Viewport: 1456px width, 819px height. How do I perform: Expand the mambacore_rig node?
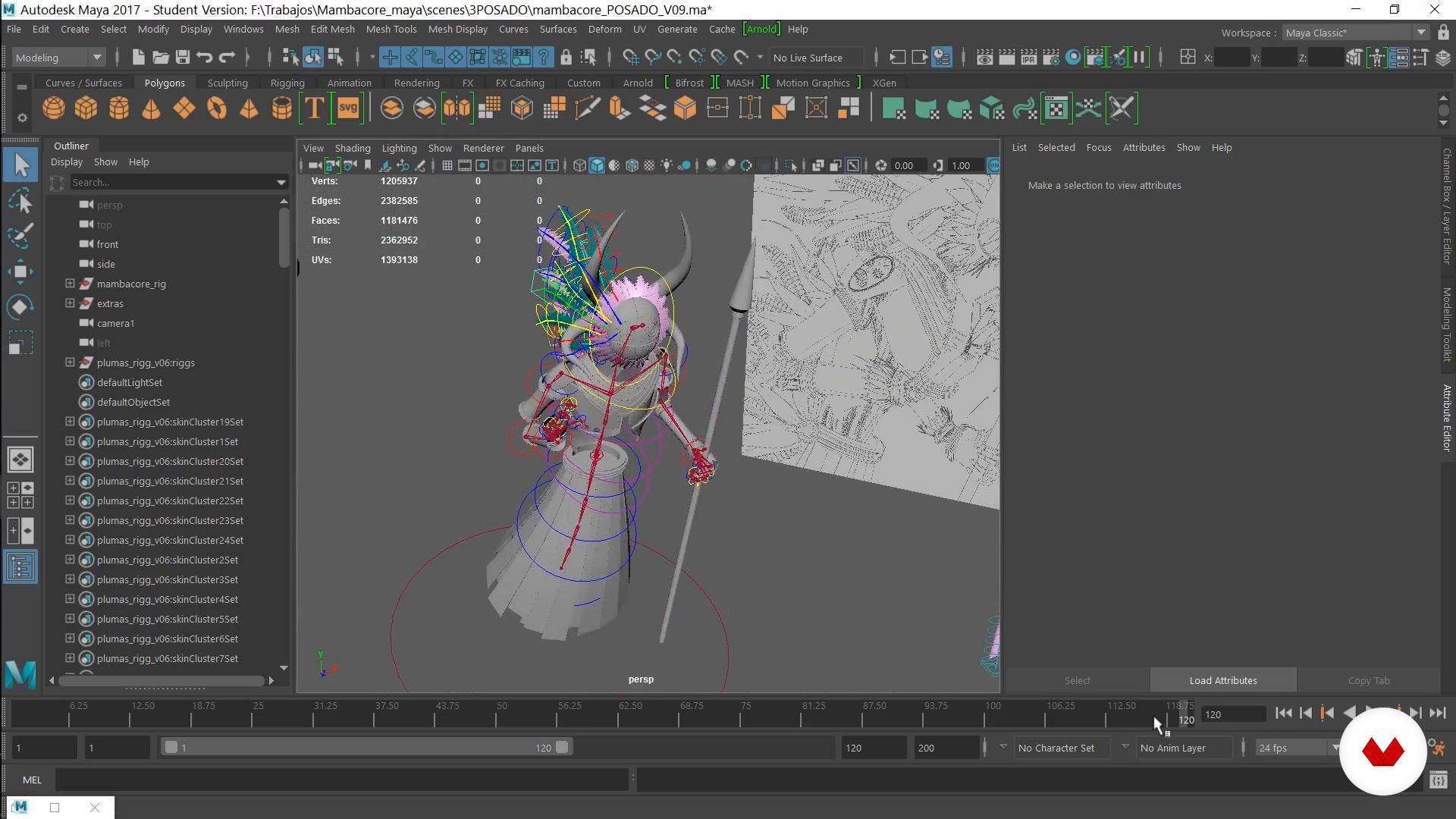(x=70, y=284)
